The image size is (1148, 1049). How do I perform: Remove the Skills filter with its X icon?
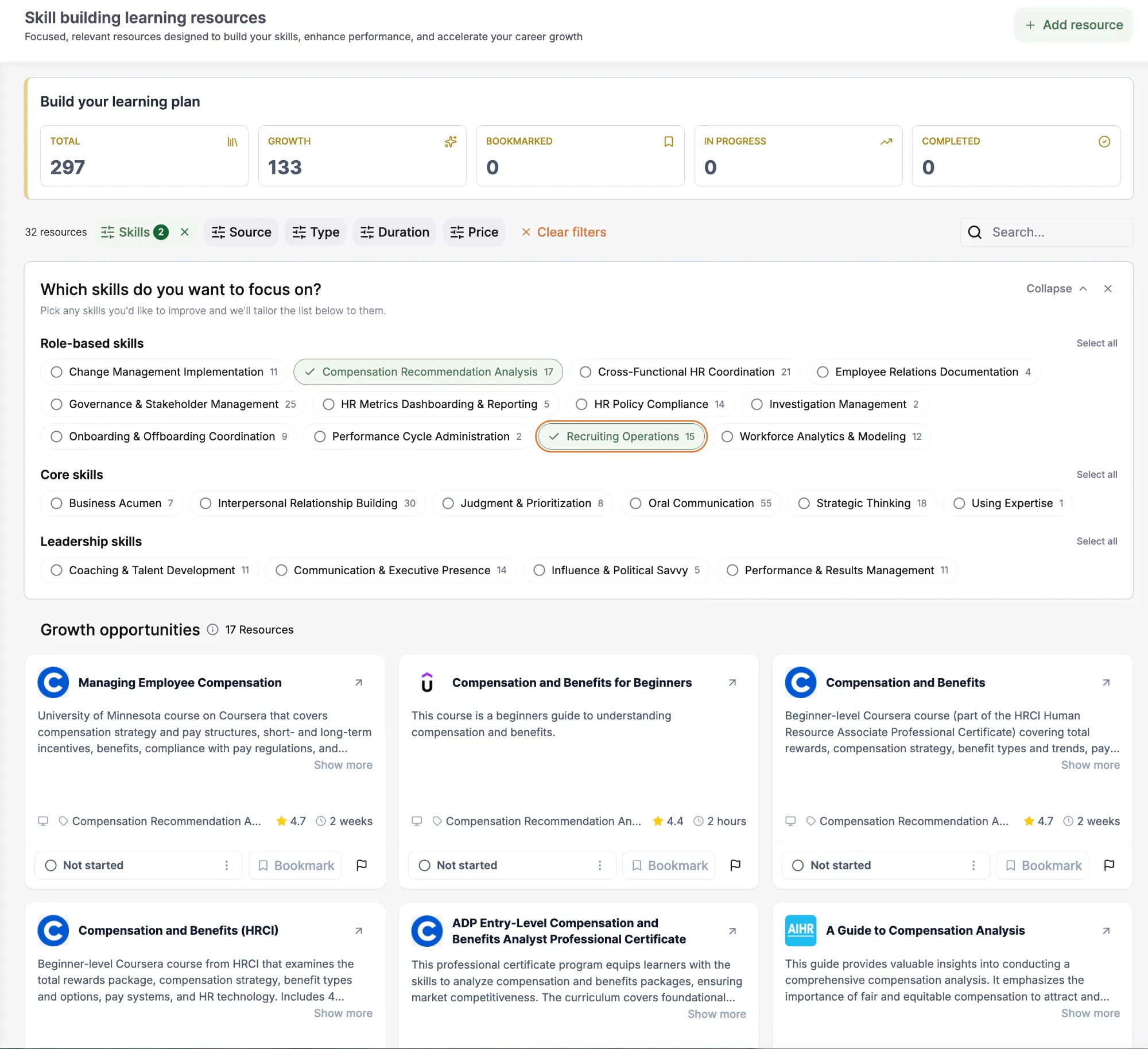click(x=185, y=232)
